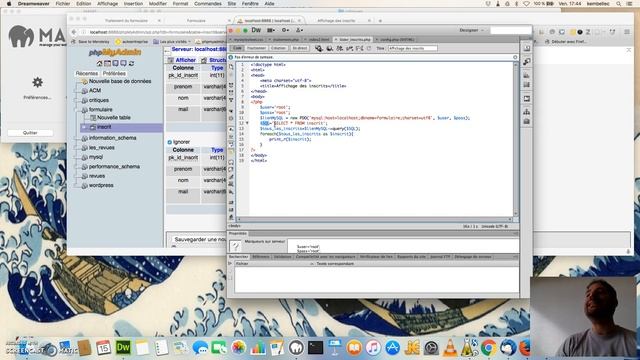
Task: Open the Validation panel tab
Action: (x=282, y=257)
